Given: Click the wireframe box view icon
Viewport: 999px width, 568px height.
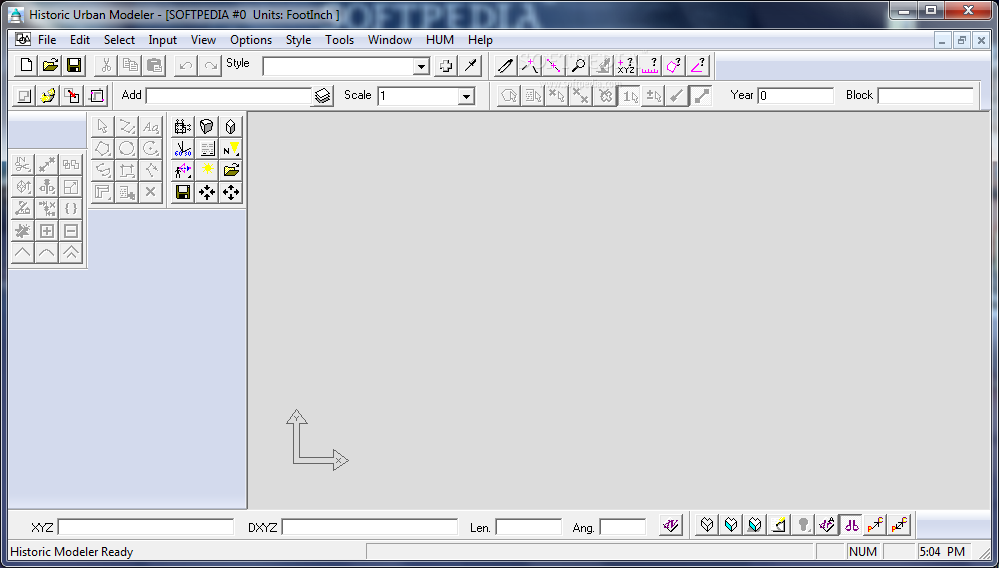Looking at the screenshot, I should coord(231,127).
